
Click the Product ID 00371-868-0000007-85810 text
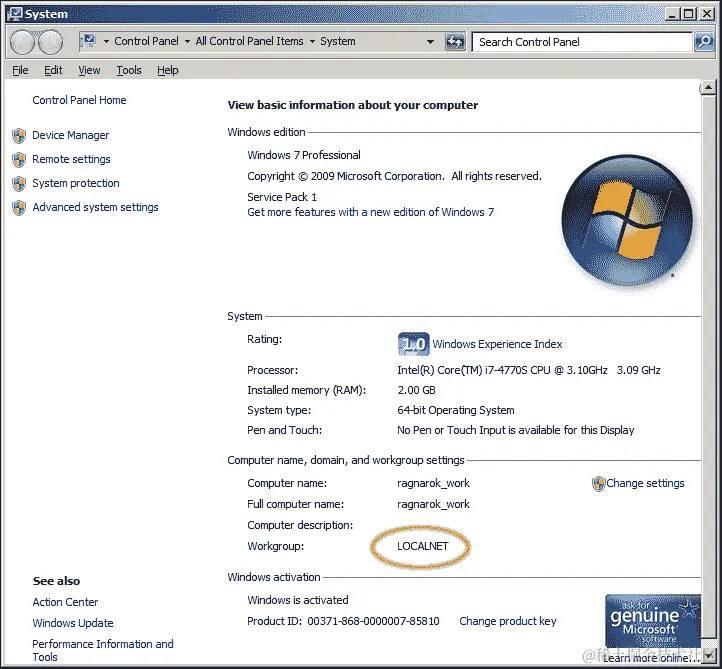pos(343,621)
